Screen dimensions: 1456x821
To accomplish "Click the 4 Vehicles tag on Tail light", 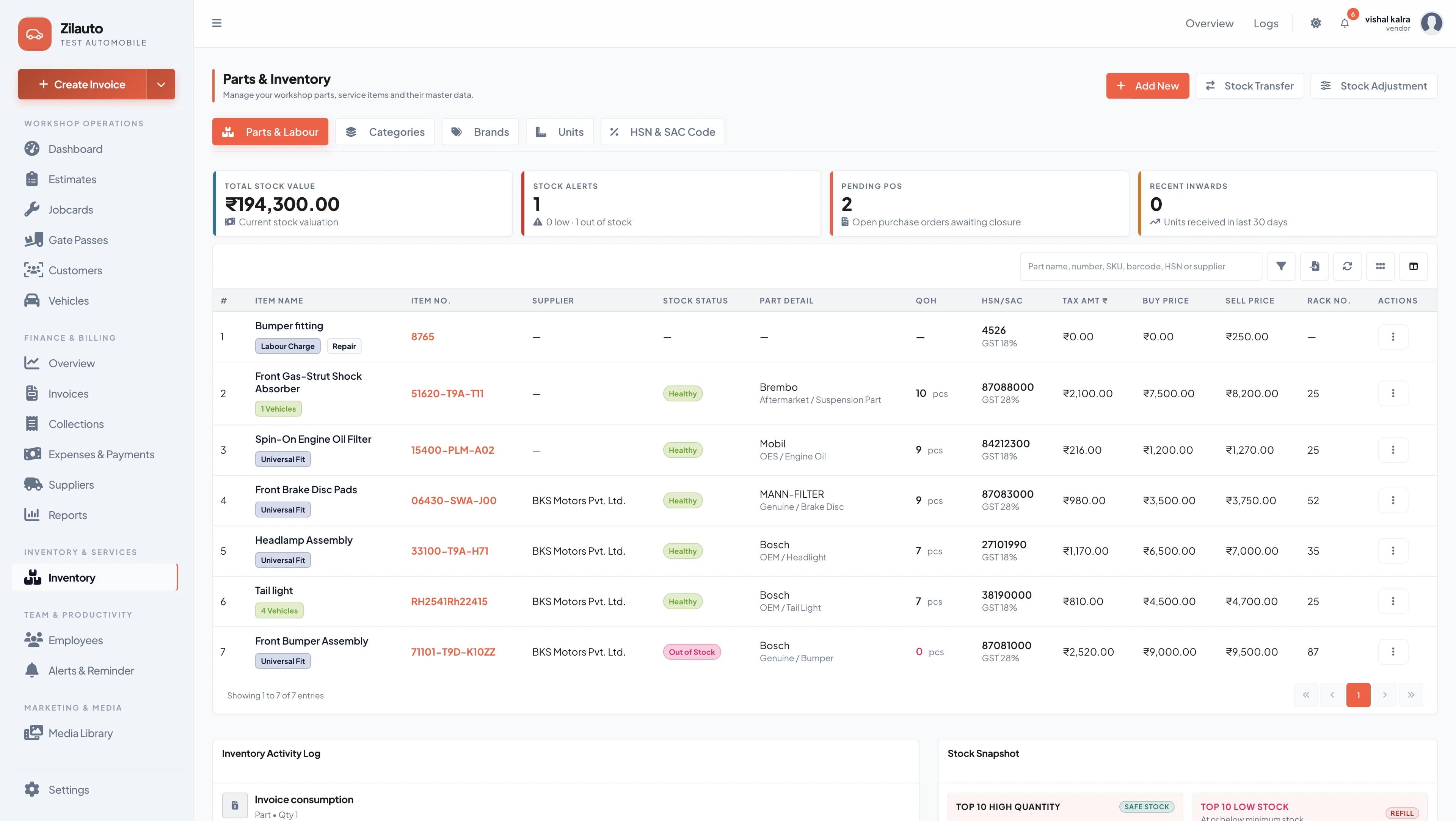I will point(279,611).
